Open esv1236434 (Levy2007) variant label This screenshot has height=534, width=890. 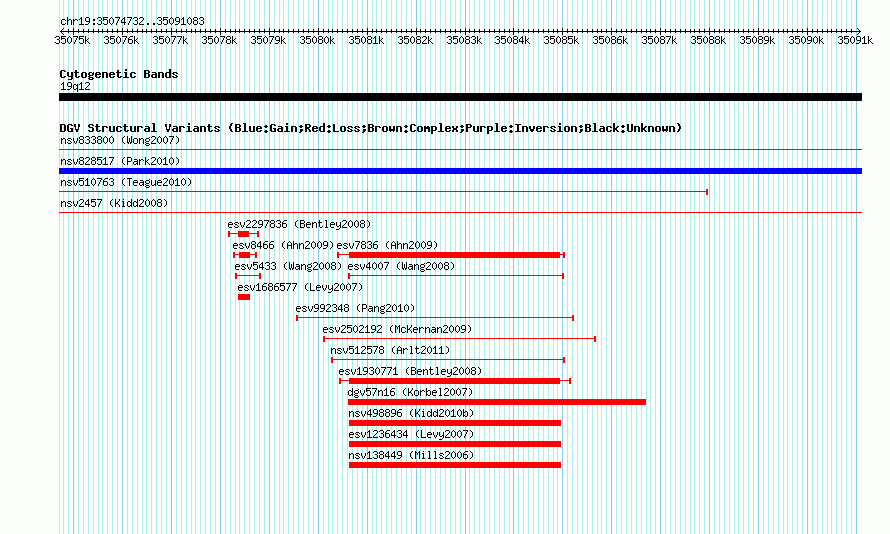coord(412,434)
